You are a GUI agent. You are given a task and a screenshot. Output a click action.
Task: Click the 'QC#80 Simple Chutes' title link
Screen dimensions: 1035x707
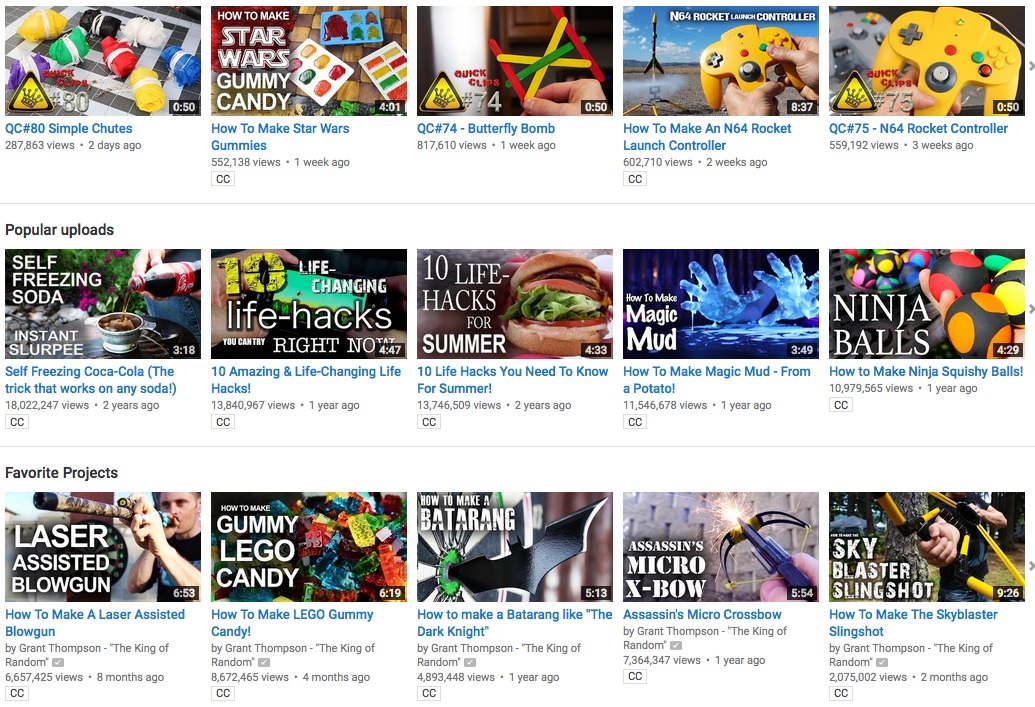(x=69, y=129)
